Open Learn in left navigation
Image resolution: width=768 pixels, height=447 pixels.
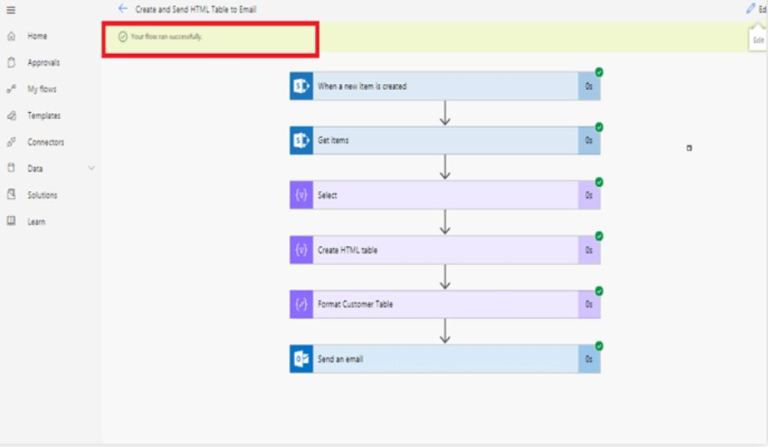[36, 222]
